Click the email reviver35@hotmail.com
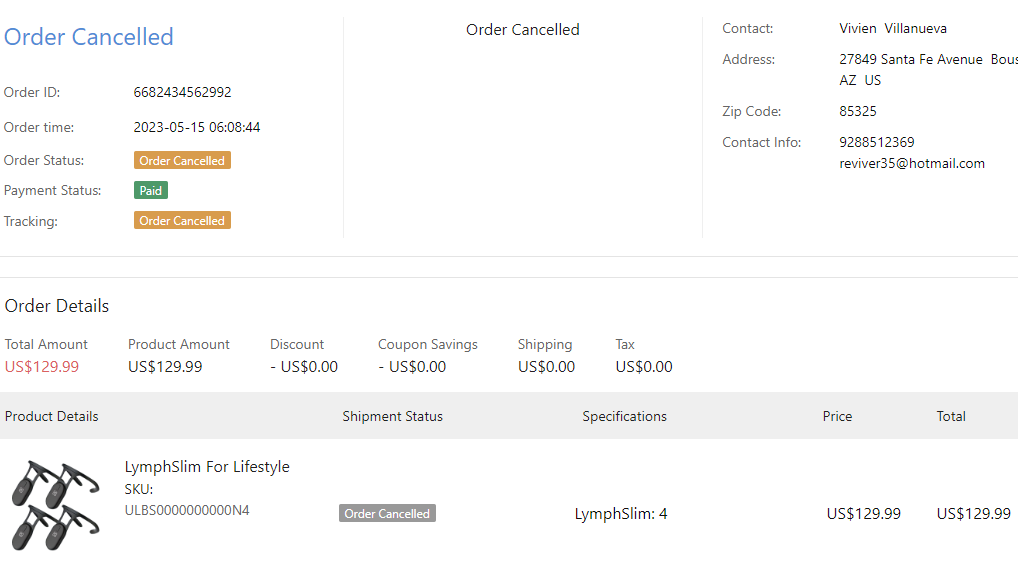This screenshot has width=1018, height=574. (912, 163)
